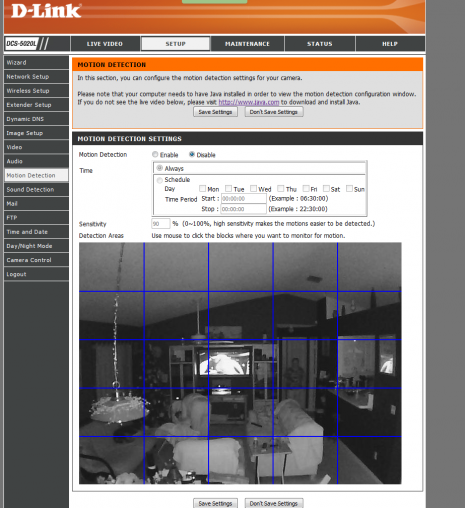Check the Sun day checkbox
The width and height of the screenshot is (465, 508).
(349, 189)
